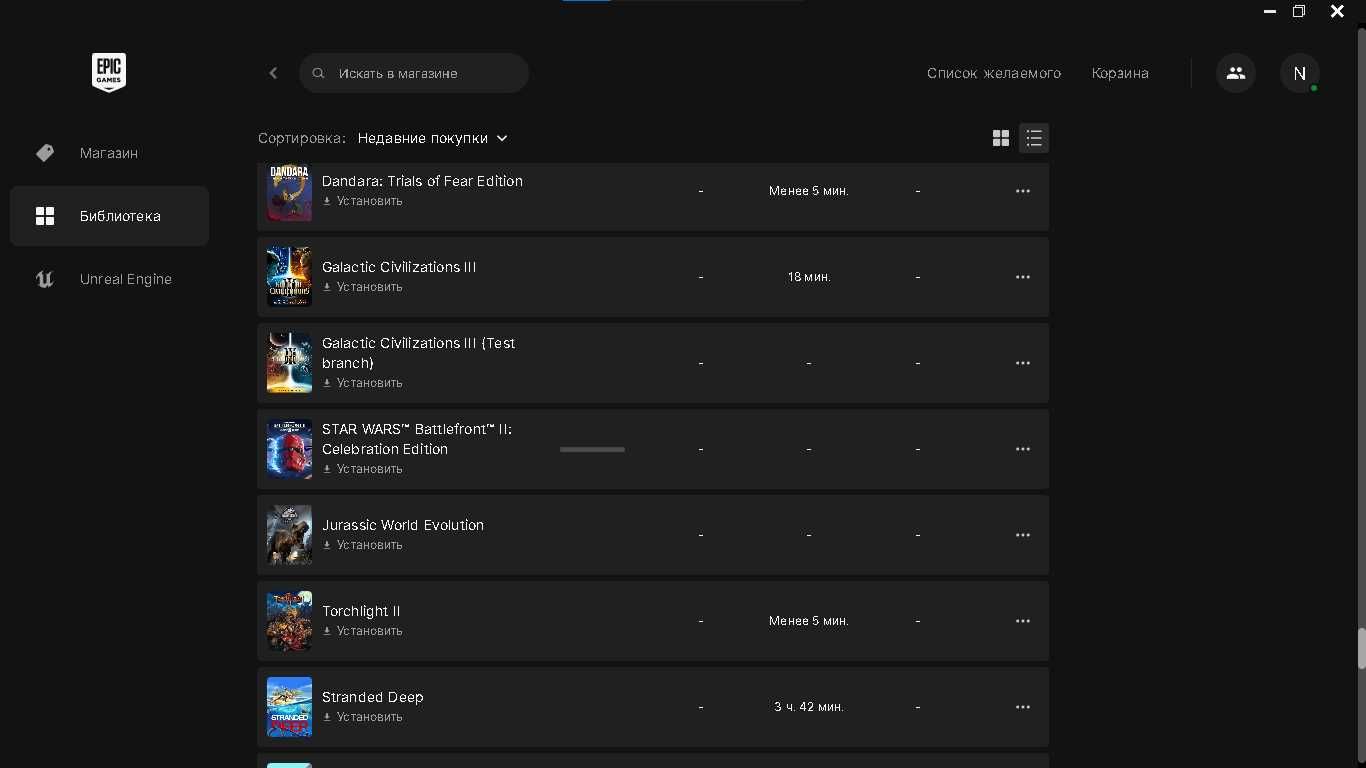Click Jurassic World Evolution cover thumbnail
Viewport: 1366px width, 768px height.
(289, 535)
